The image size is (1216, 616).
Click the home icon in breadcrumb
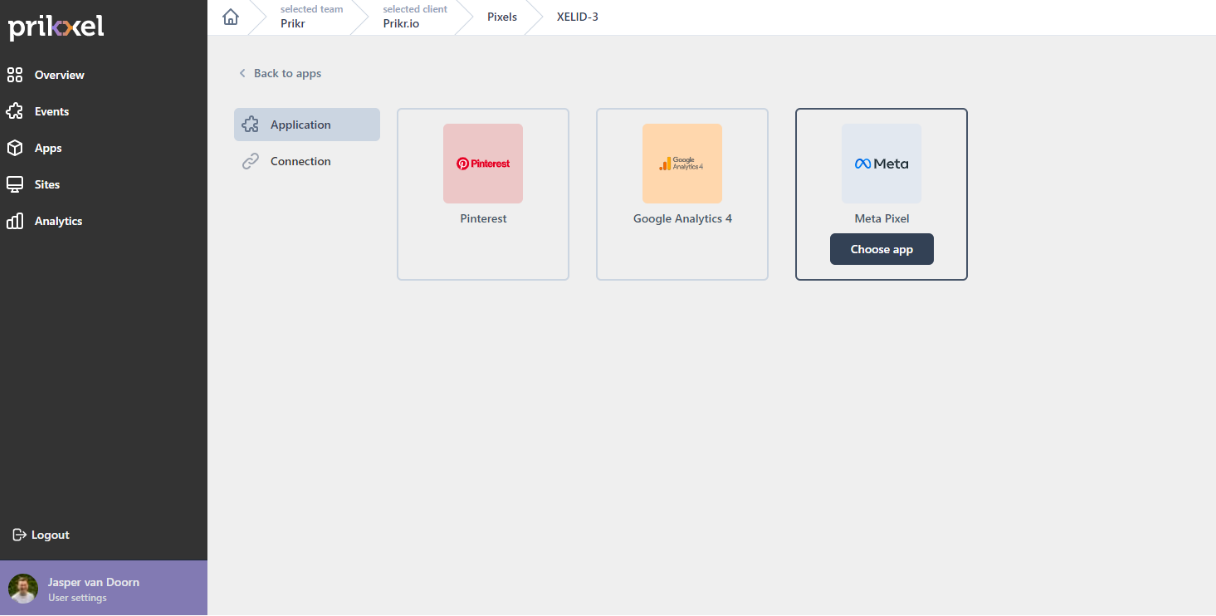231,17
